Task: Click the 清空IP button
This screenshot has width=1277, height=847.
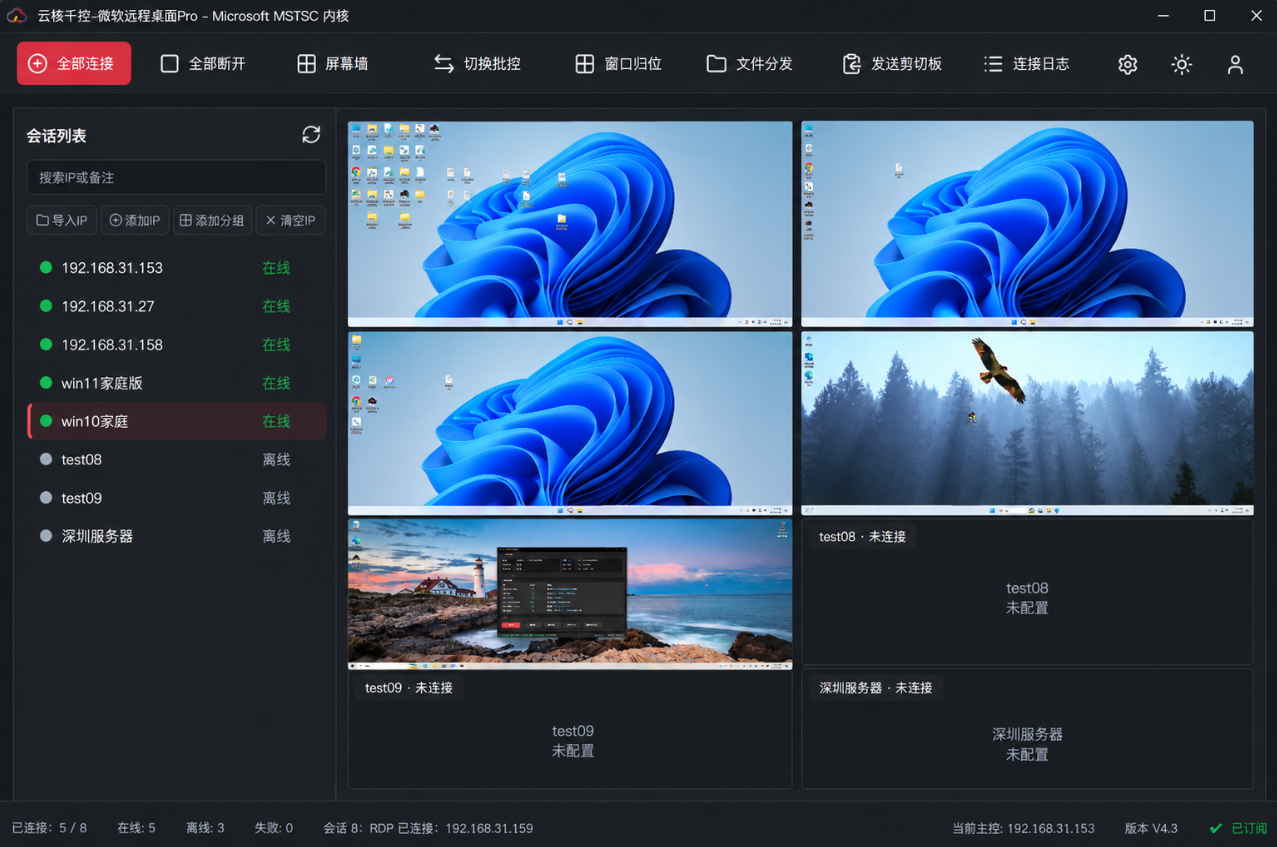Action: (x=290, y=220)
